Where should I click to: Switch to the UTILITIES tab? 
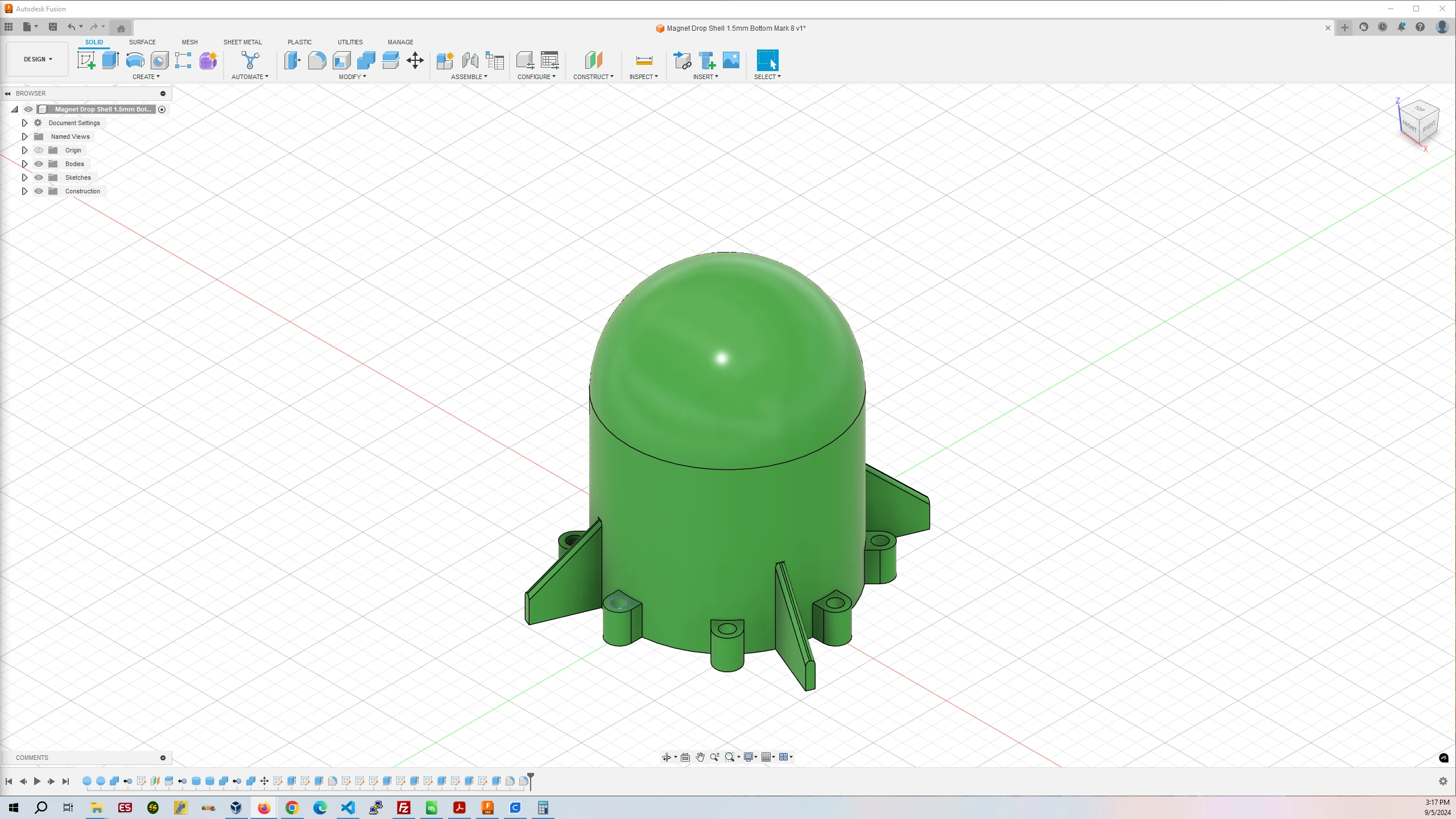click(350, 42)
